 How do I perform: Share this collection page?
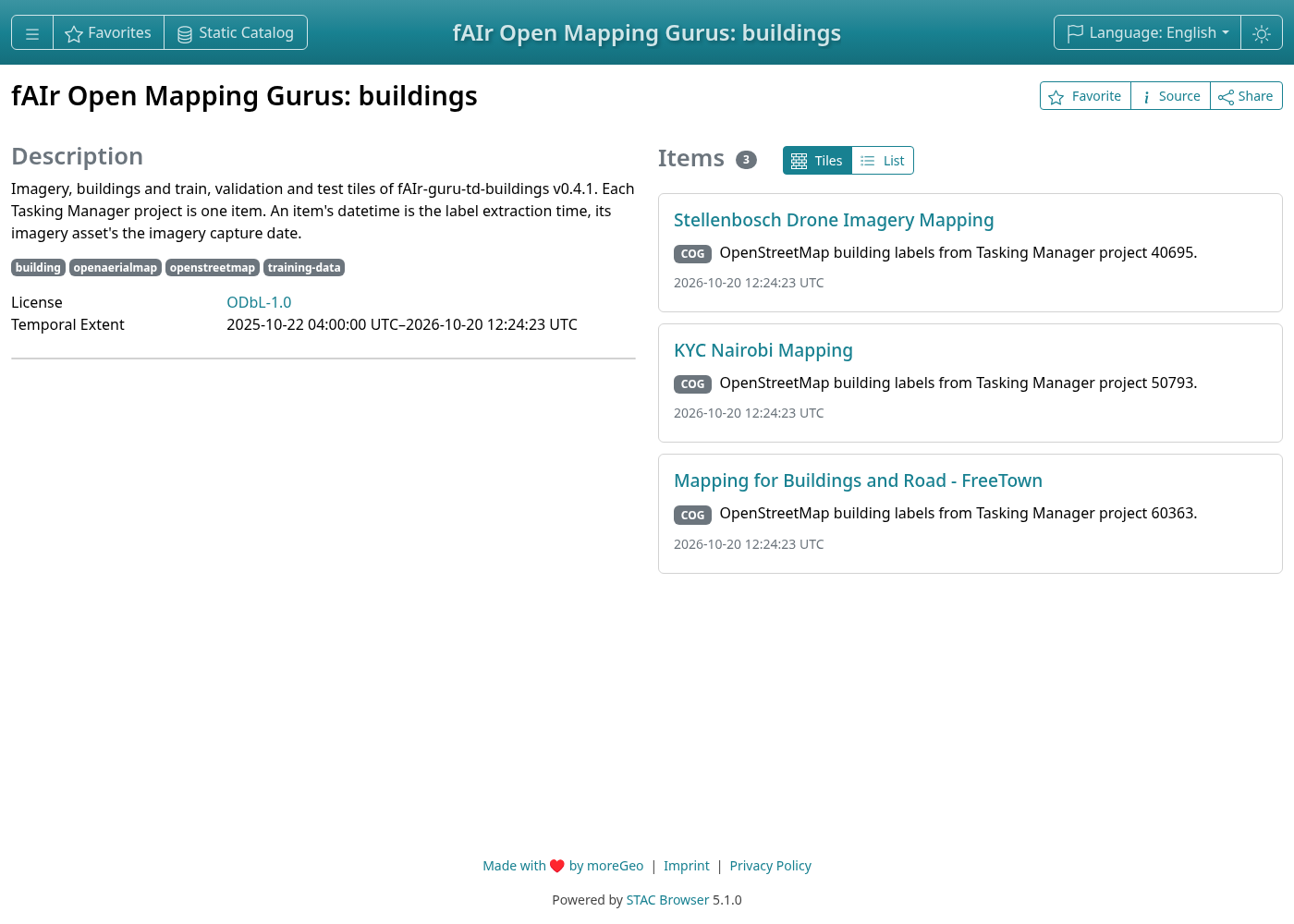click(1246, 96)
